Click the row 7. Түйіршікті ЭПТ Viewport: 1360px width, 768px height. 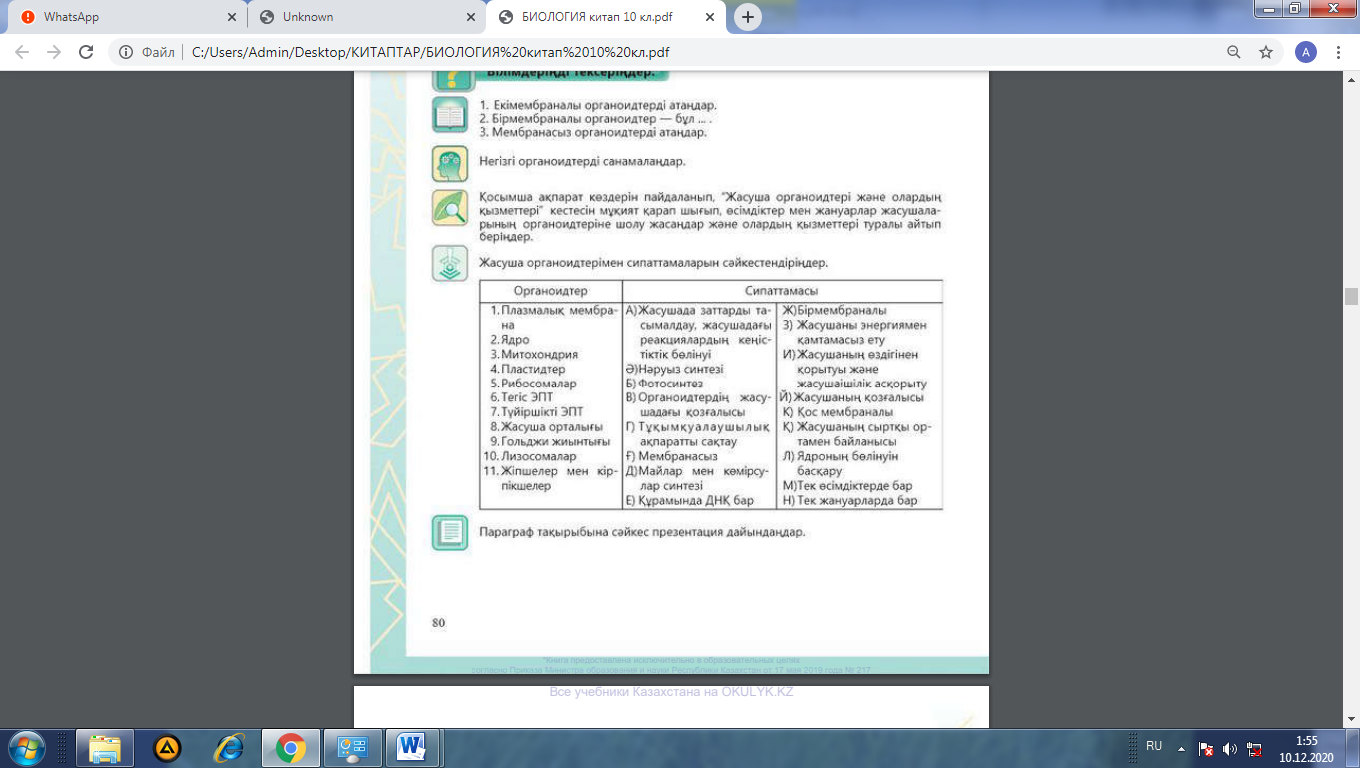[536, 412]
